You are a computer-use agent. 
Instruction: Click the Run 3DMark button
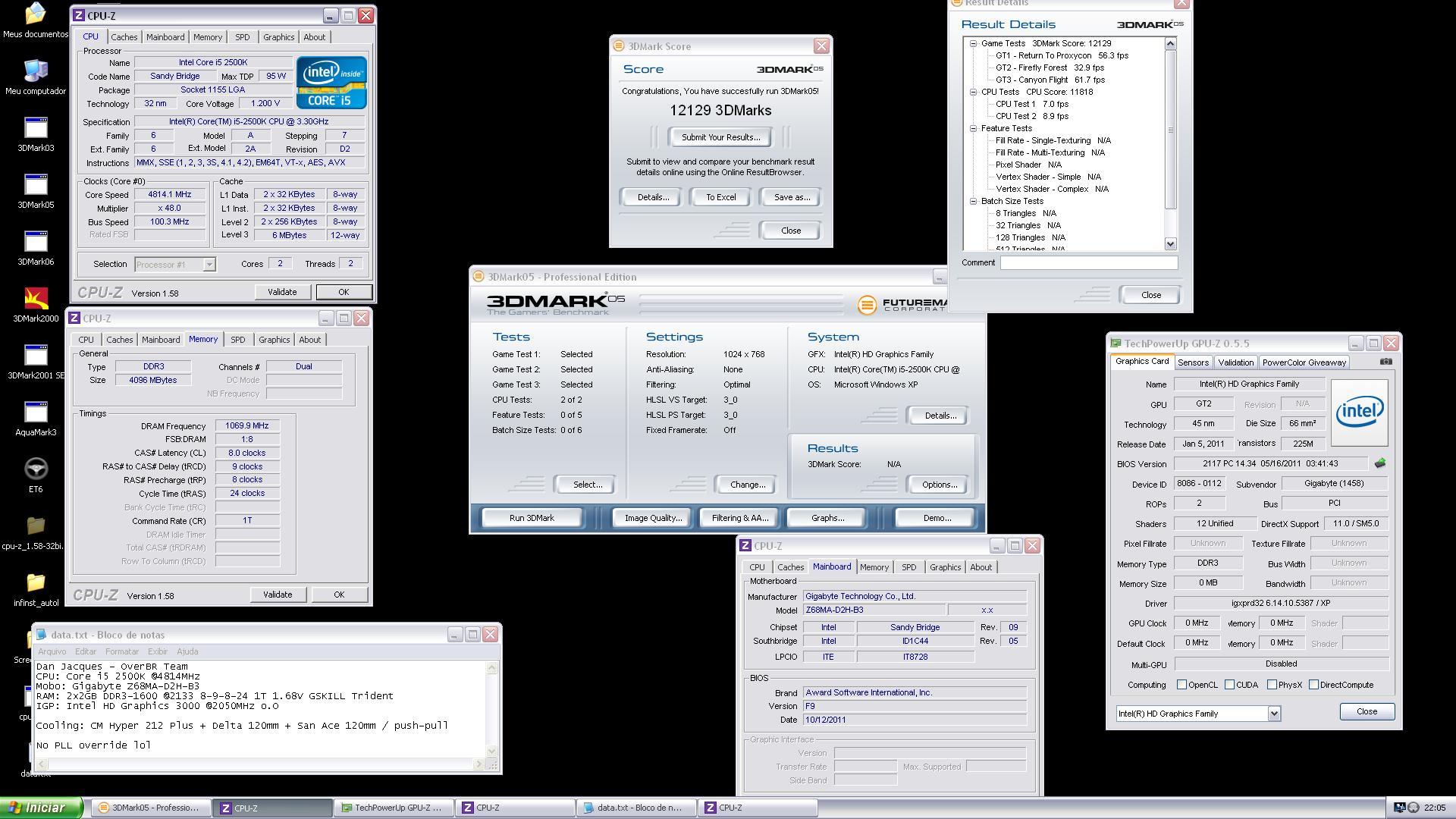point(532,518)
